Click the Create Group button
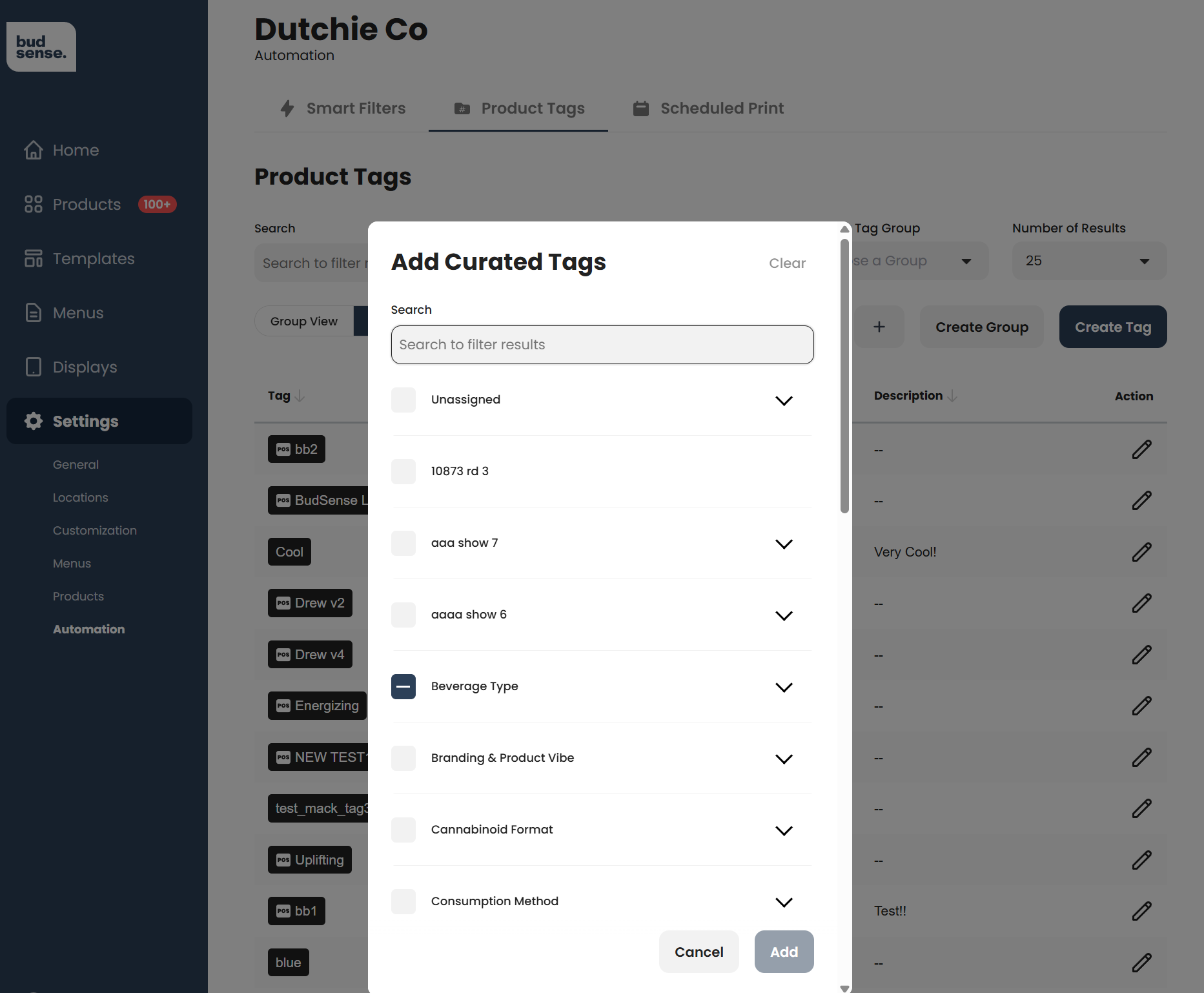This screenshot has width=1204, height=993. (x=982, y=327)
